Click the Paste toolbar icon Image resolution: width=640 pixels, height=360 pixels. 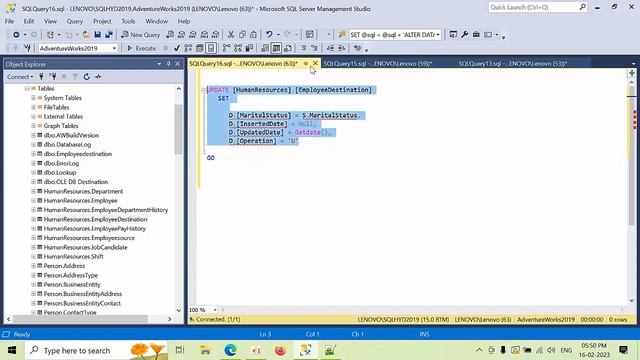[253, 35]
